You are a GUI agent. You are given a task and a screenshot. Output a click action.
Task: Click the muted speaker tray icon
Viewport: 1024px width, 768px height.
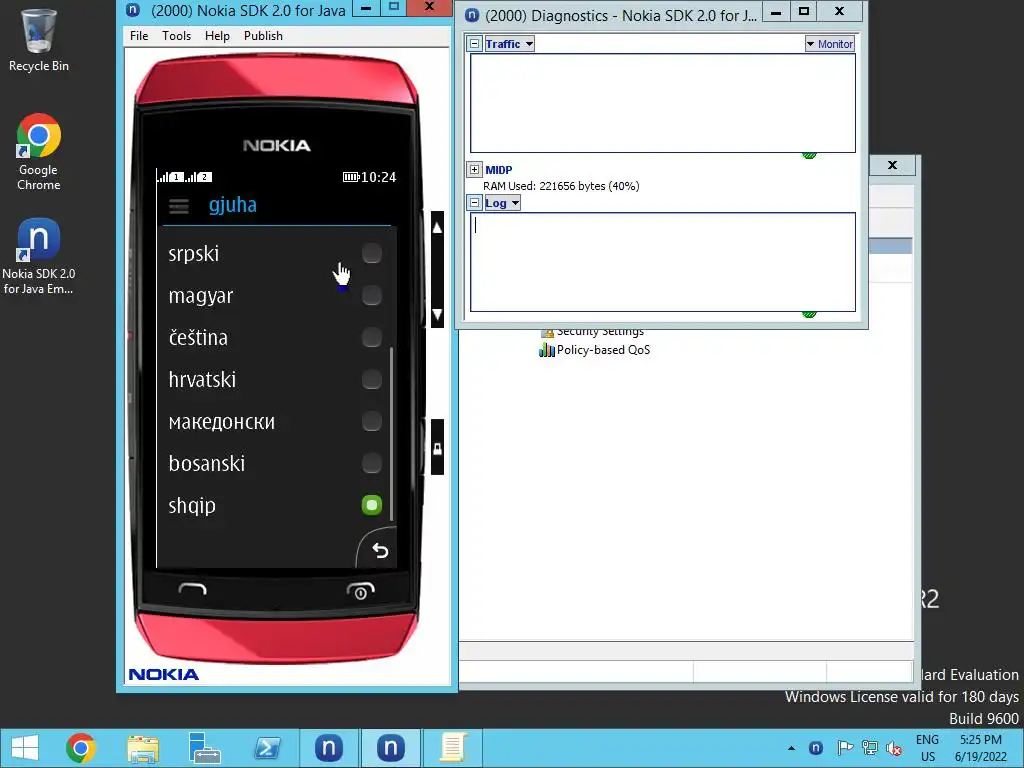coord(894,748)
